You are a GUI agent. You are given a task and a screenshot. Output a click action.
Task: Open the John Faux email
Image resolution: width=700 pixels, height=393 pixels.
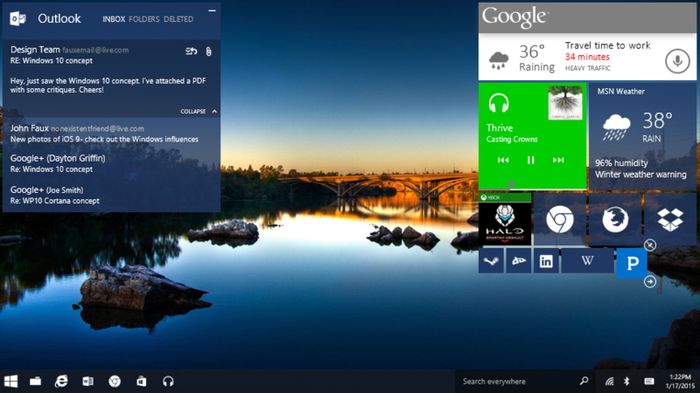point(111,134)
